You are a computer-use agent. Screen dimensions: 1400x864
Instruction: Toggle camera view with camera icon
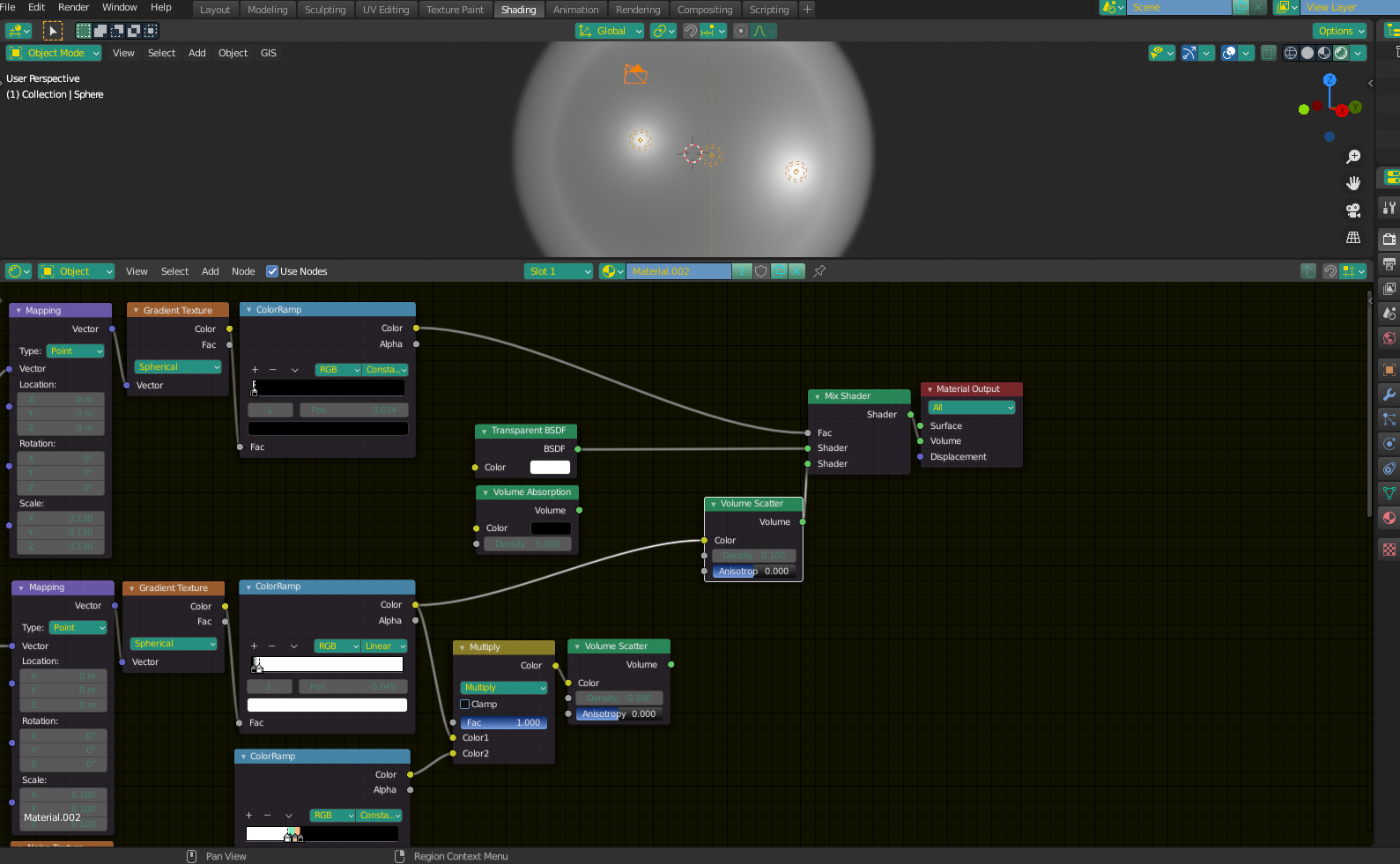pyautogui.click(x=1353, y=210)
